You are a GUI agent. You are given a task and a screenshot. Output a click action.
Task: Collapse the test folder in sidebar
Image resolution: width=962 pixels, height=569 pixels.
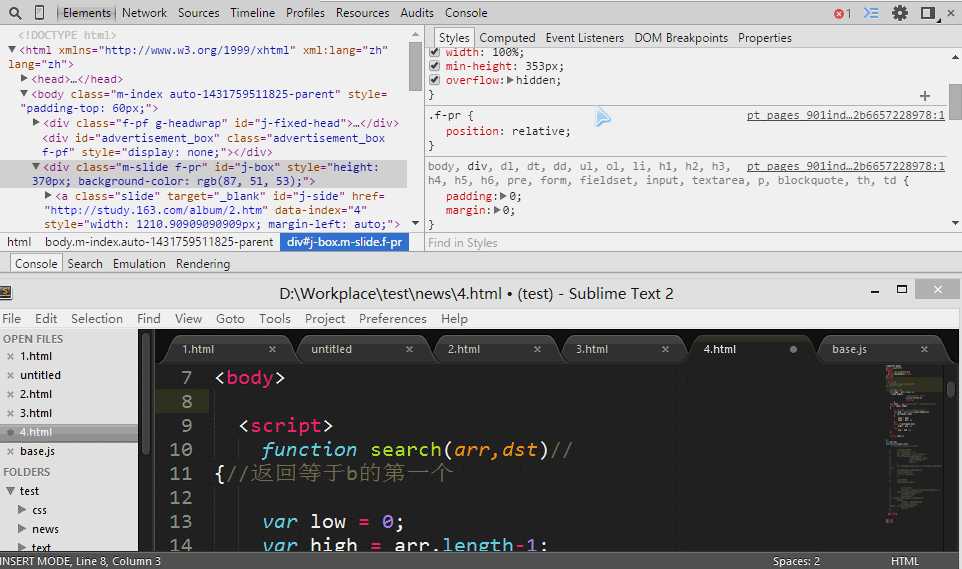point(10,491)
